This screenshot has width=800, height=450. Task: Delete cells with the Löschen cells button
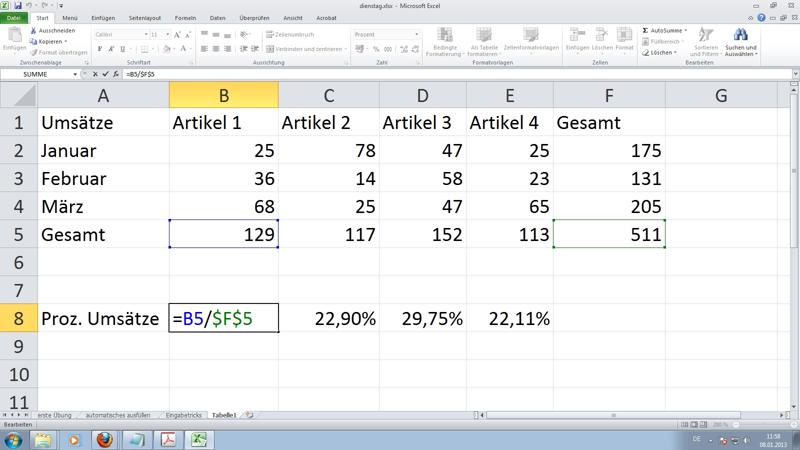pos(602,39)
